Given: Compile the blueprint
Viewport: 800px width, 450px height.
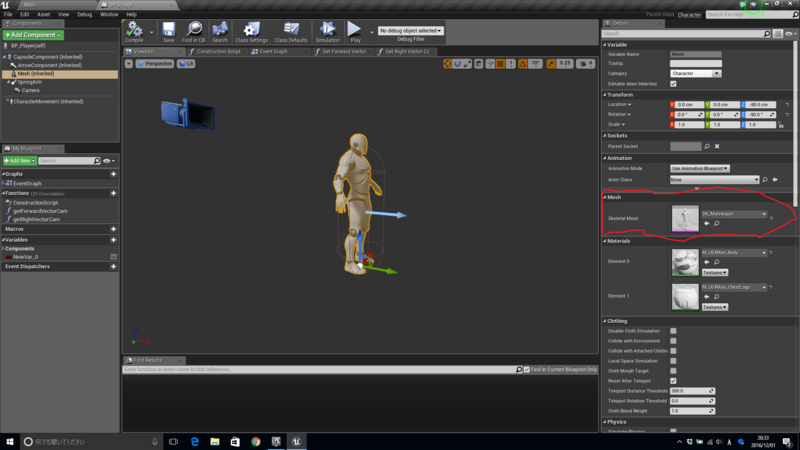Looking at the screenshot, I should pos(134,32).
